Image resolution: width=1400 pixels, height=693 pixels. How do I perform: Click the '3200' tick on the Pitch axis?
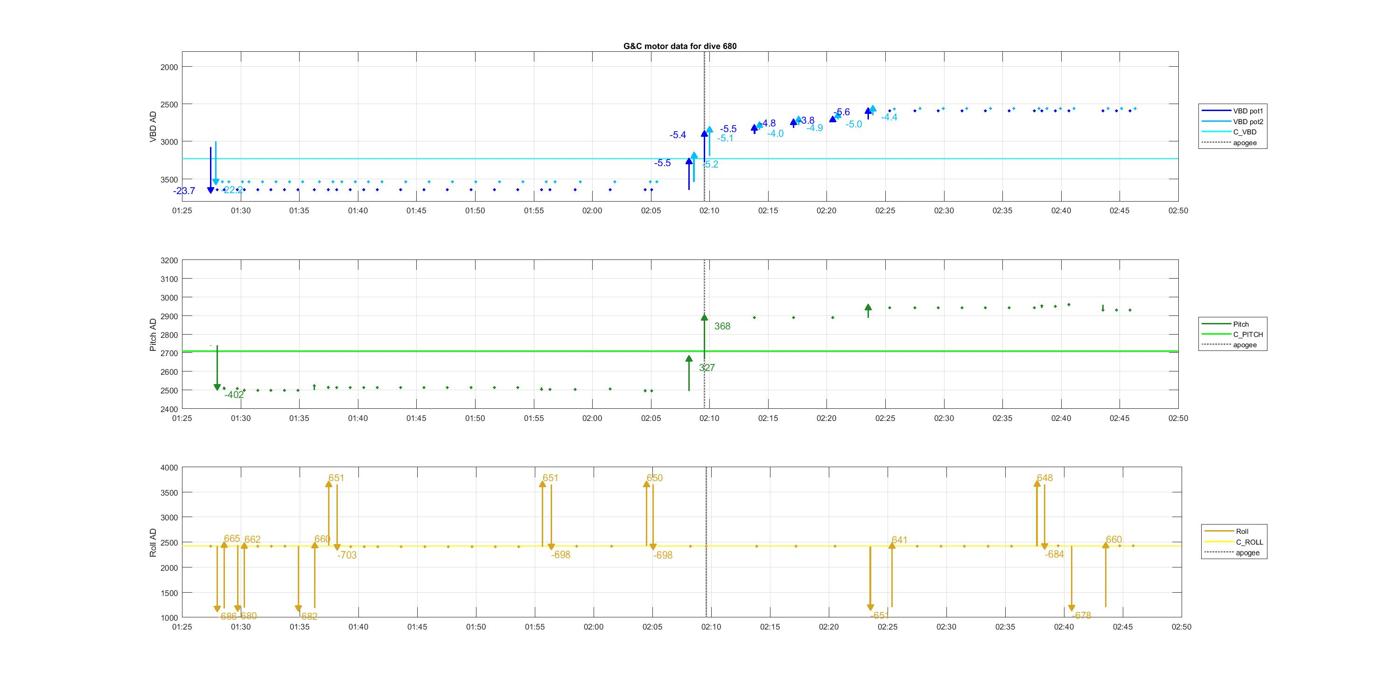pos(169,261)
